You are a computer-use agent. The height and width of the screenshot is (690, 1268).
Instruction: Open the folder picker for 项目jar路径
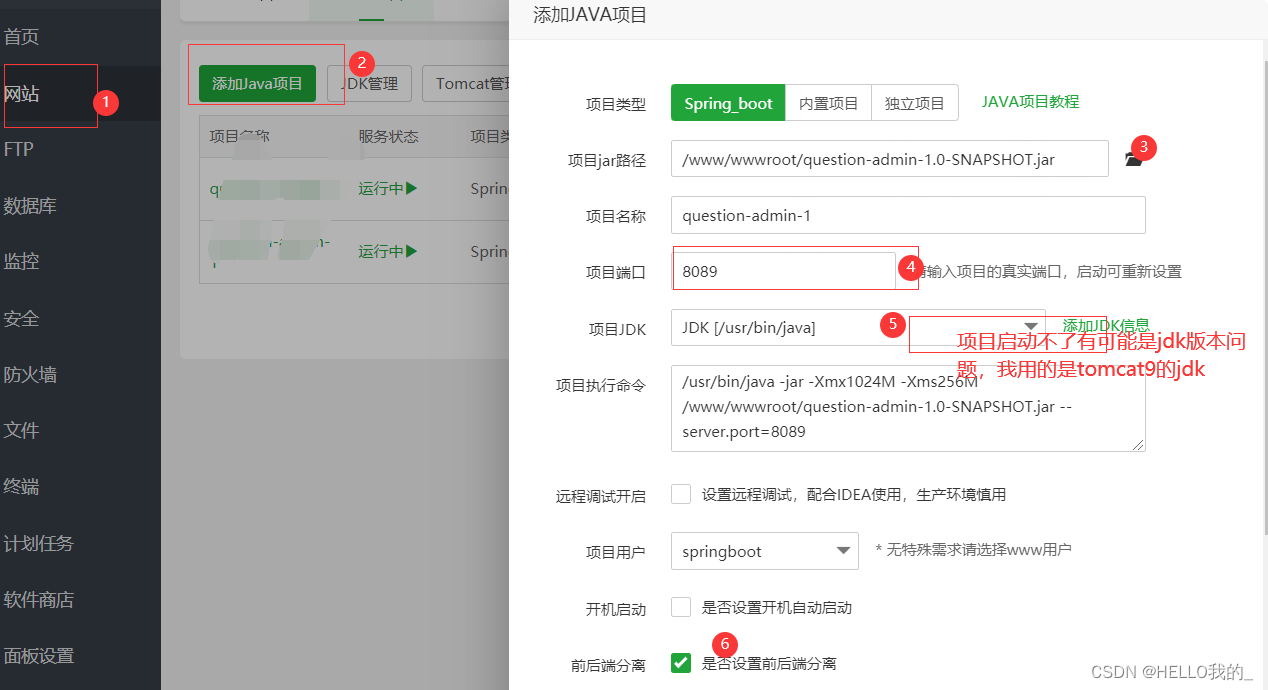(1135, 157)
